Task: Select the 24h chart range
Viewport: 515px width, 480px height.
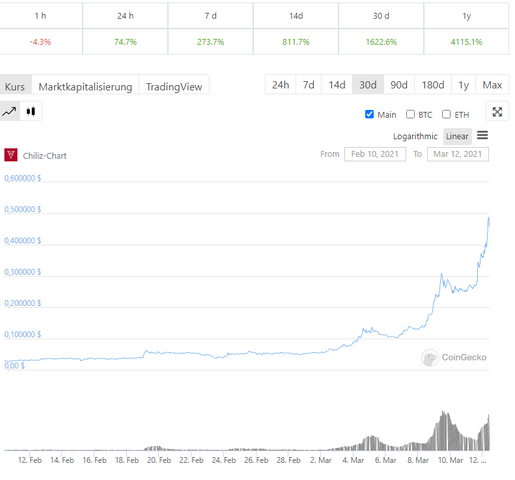Action: click(x=281, y=85)
